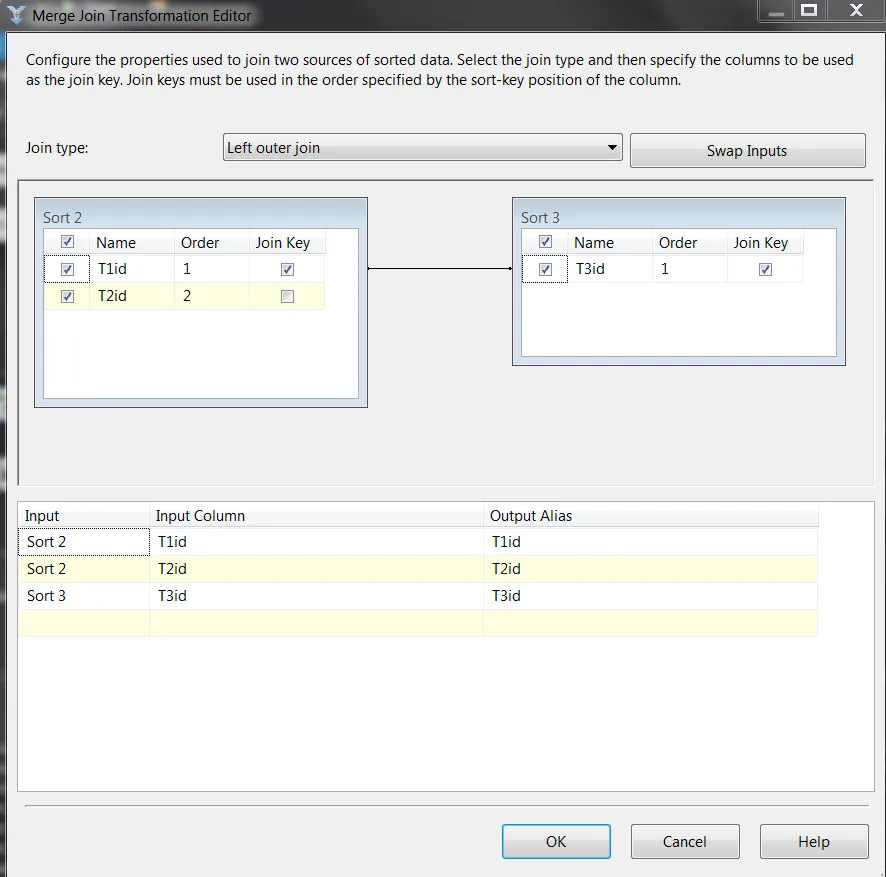The width and height of the screenshot is (886, 877).
Task: Toggle select-all checkbox in Sort 3 header
Action: pos(545,242)
